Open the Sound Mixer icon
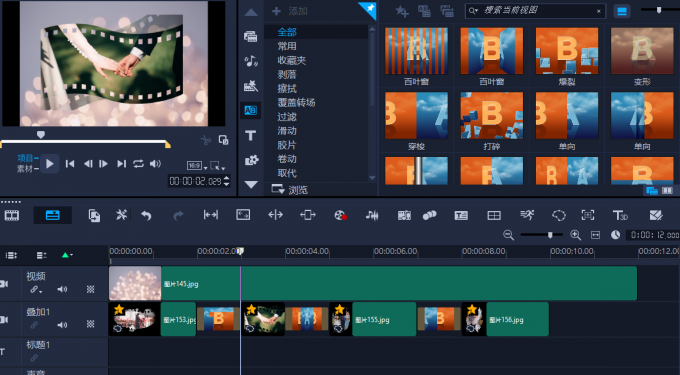Image resolution: width=680 pixels, height=375 pixels. pyautogui.click(x=372, y=215)
